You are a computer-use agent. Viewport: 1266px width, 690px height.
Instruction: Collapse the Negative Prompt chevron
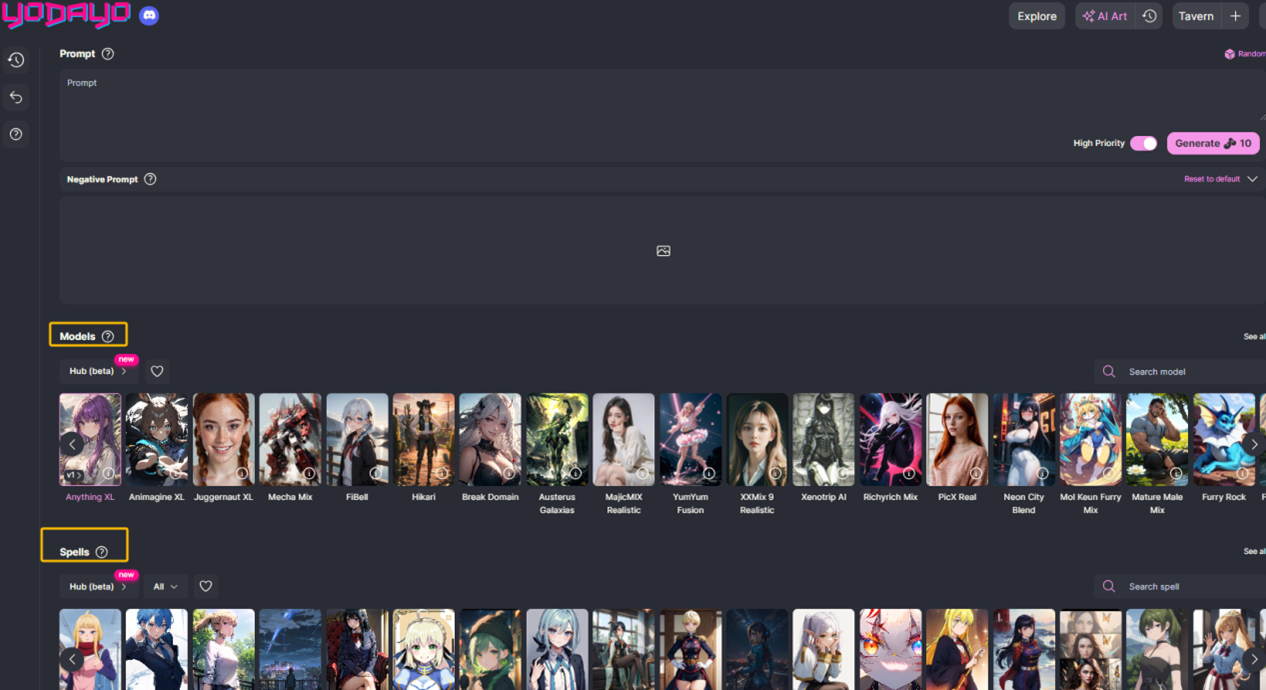[1252, 179]
